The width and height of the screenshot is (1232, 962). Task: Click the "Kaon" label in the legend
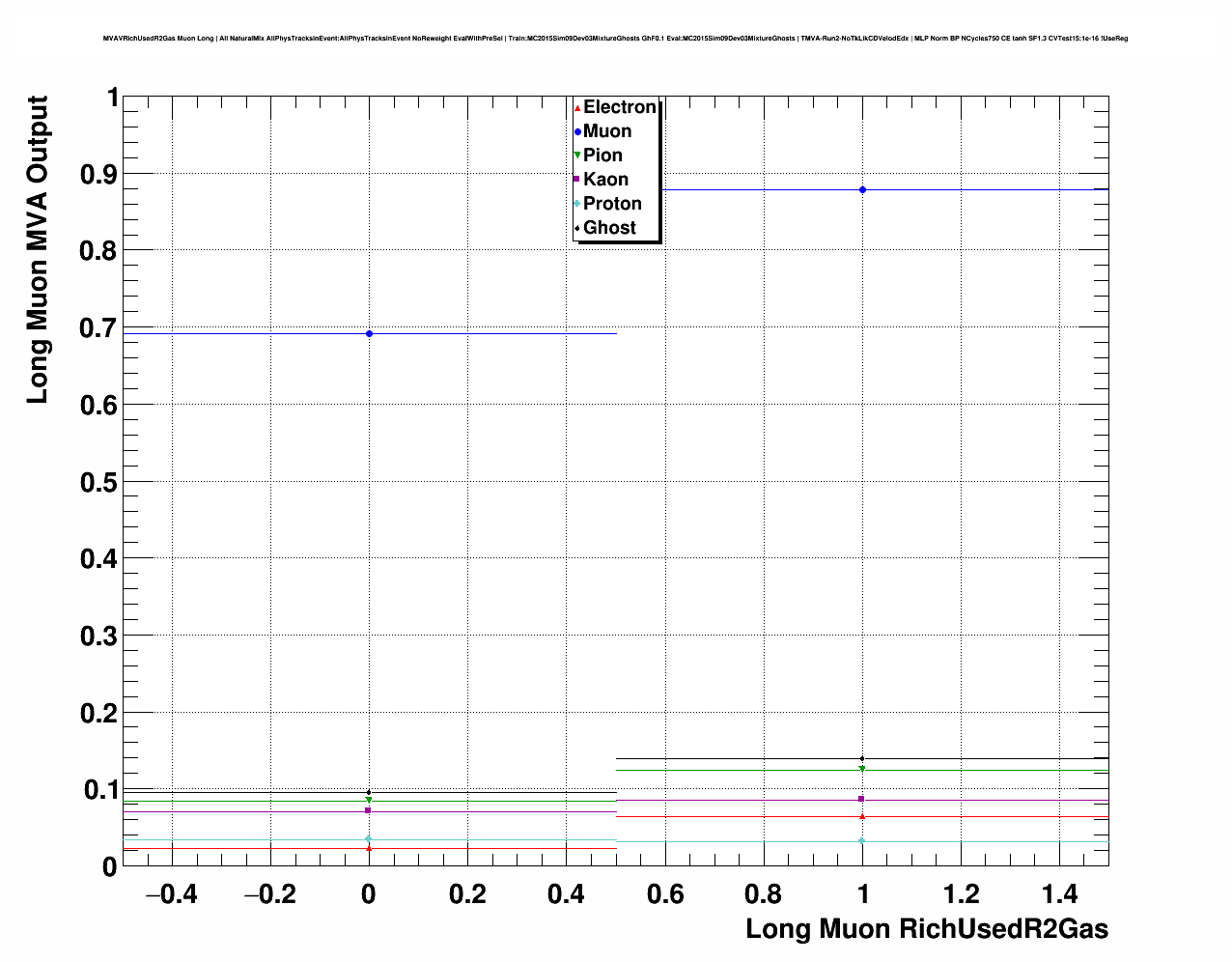[605, 180]
